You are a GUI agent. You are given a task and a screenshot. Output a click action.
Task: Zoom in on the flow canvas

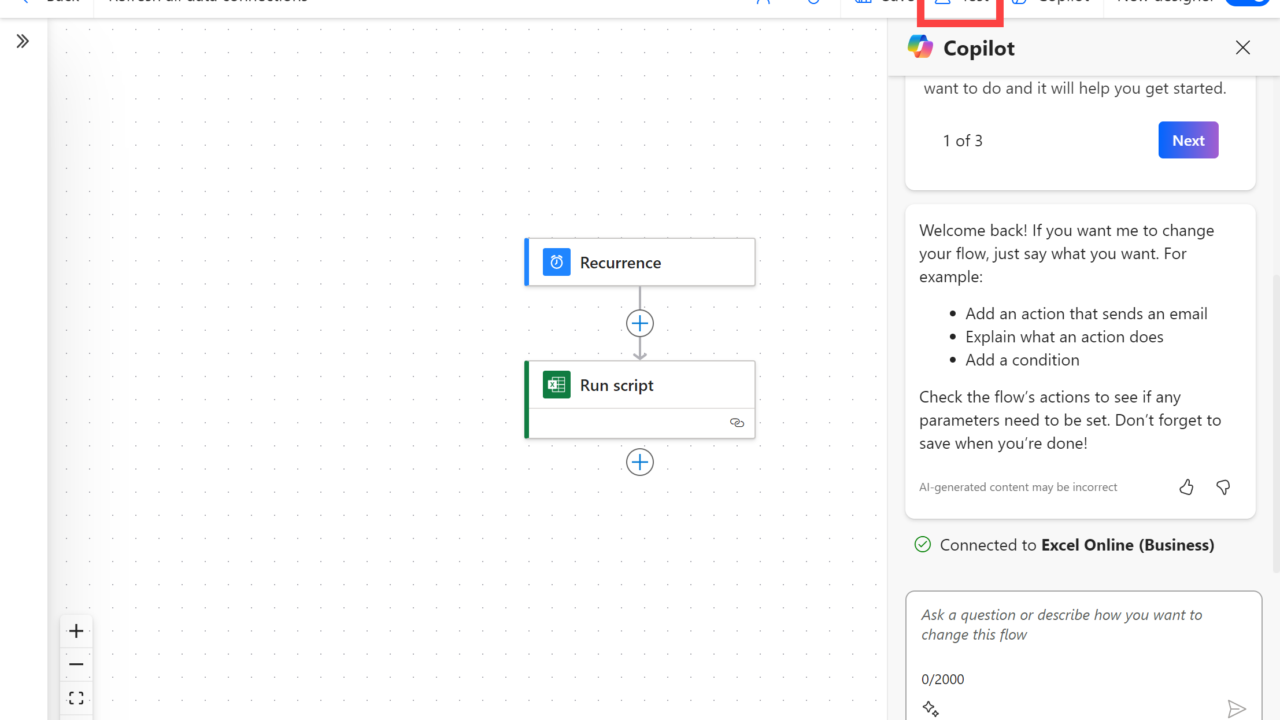click(x=76, y=631)
